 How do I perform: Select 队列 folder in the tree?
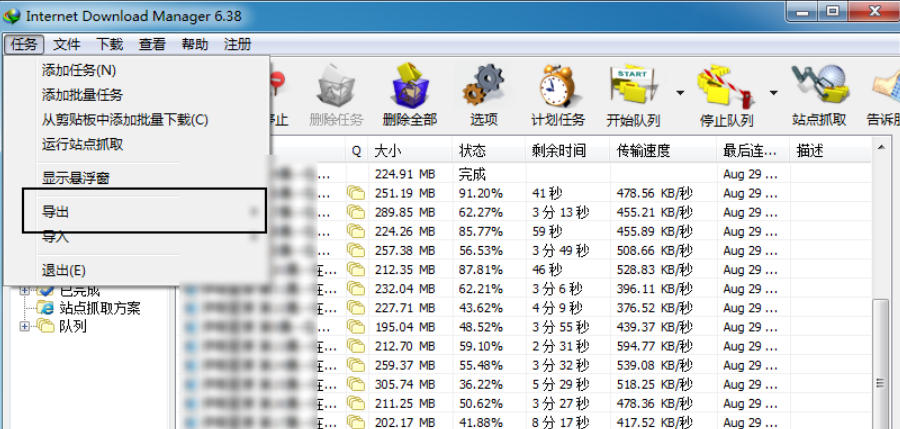[x=73, y=327]
